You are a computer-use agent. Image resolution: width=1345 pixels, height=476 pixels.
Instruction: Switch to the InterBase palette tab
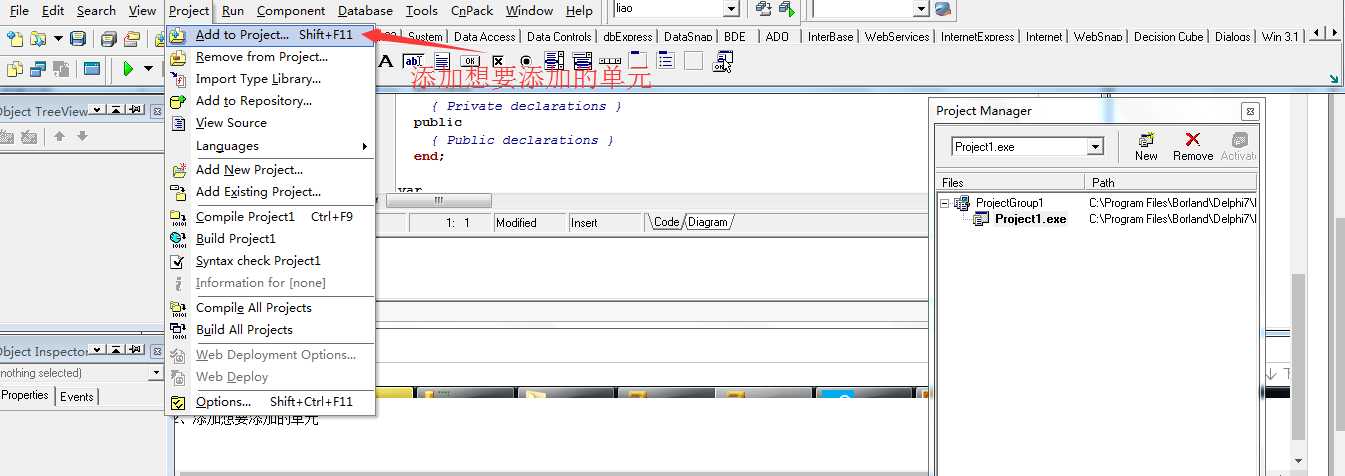tap(830, 37)
